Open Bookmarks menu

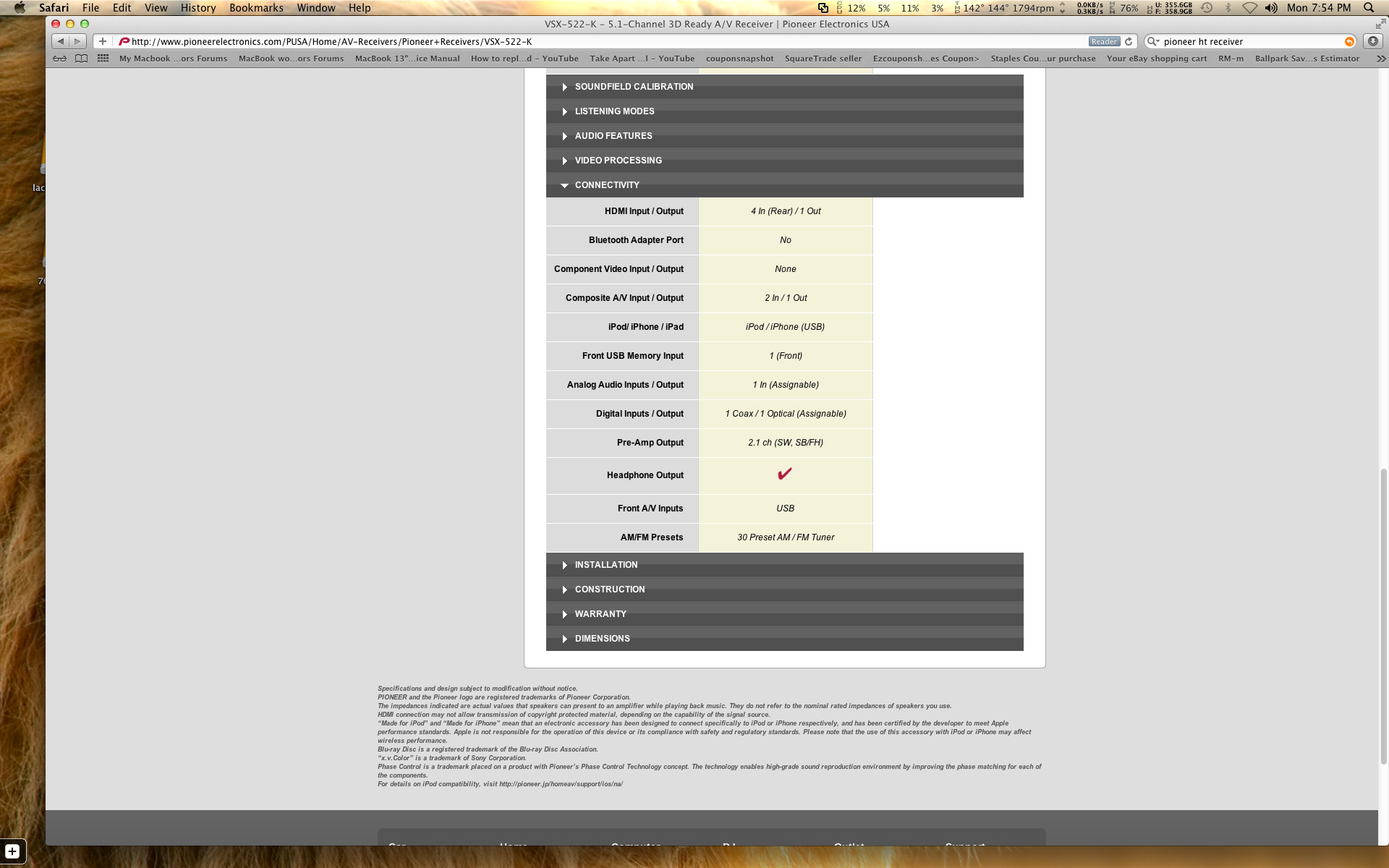tap(256, 8)
